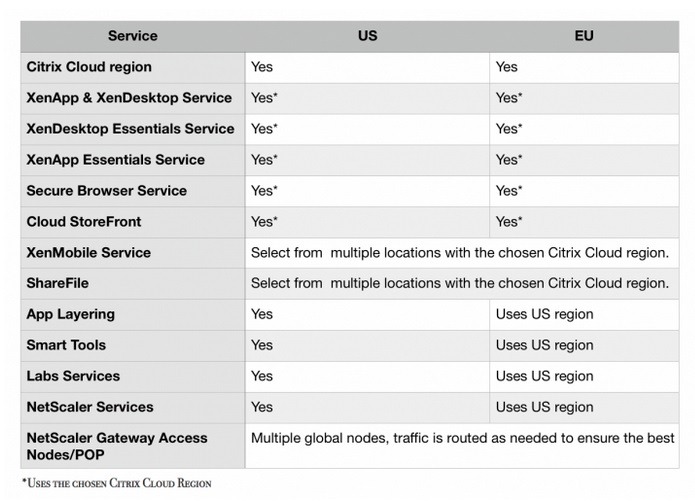Click the Cloud StoreFront row label
The width and height of the screenshot is (695, 501).
(x=84, y=222)
